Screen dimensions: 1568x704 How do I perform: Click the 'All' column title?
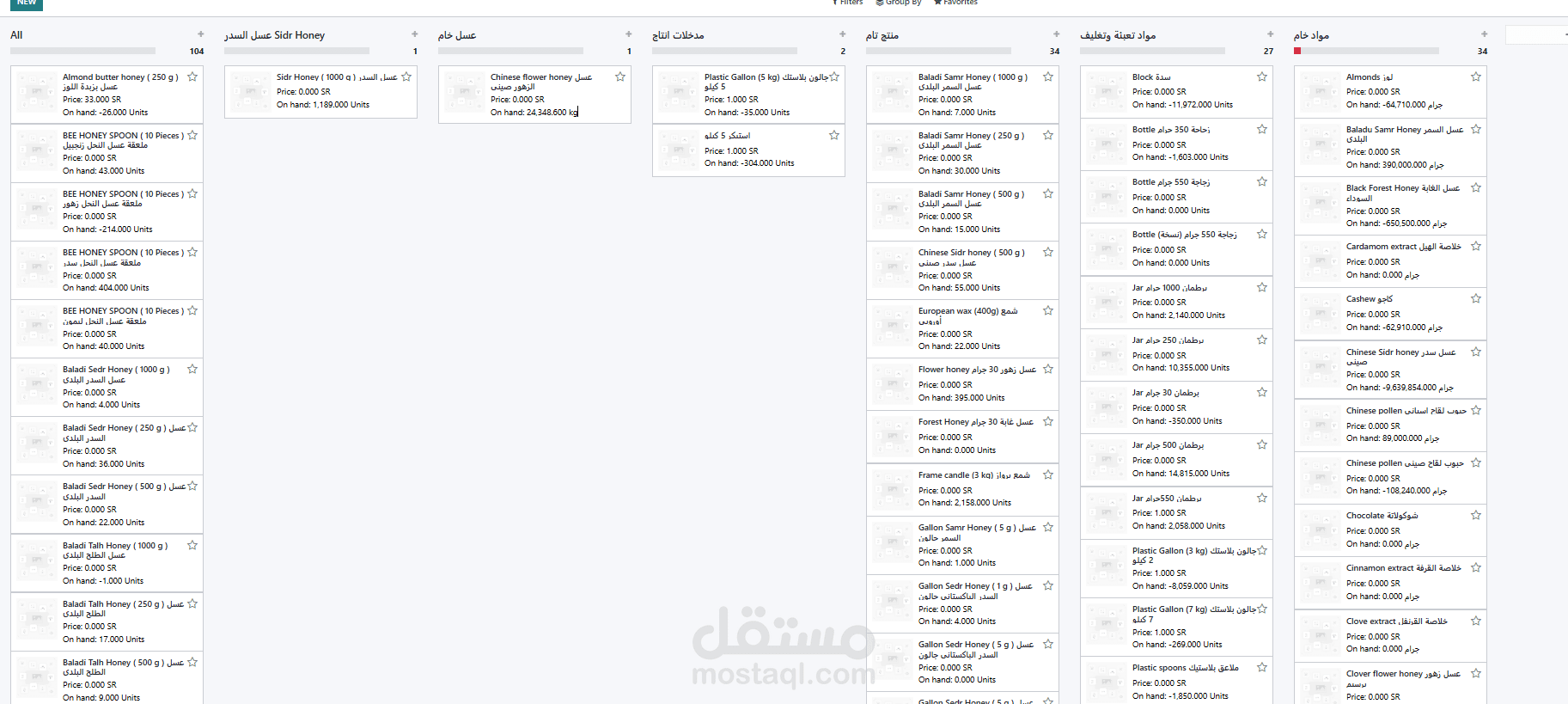click(x=16, y=35)
